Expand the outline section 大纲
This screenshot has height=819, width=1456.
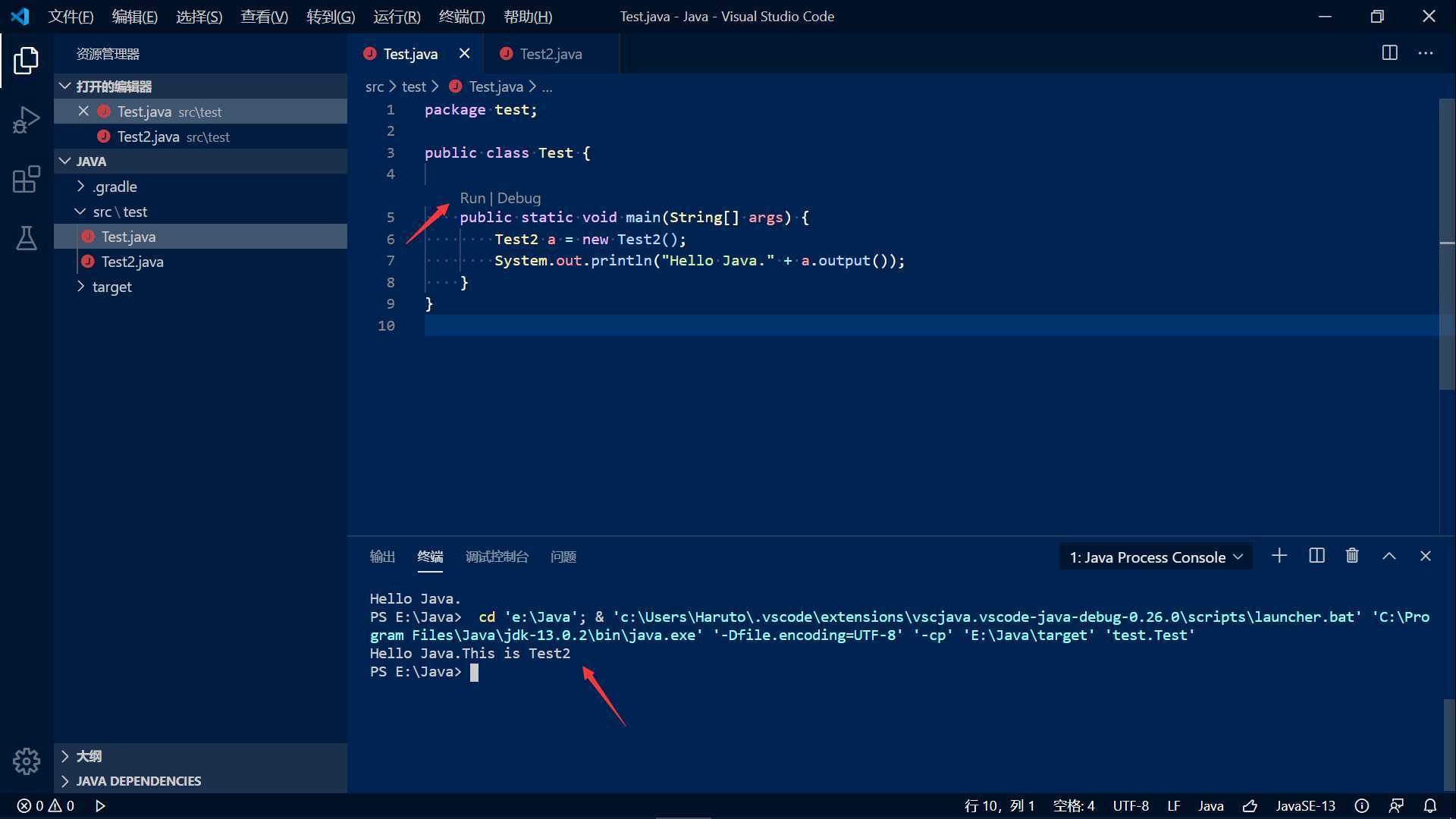coord(201,756)
